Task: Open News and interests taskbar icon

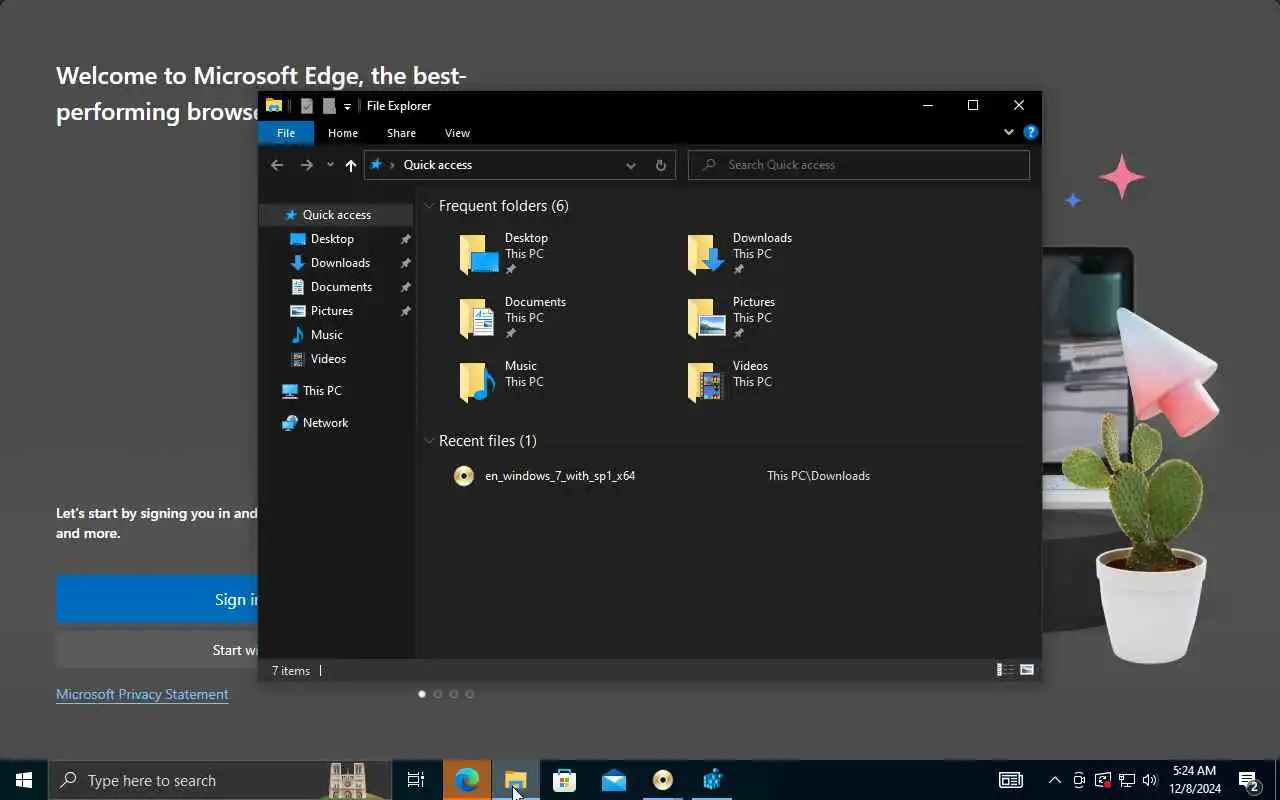Action: click(x=1011, y=780)
